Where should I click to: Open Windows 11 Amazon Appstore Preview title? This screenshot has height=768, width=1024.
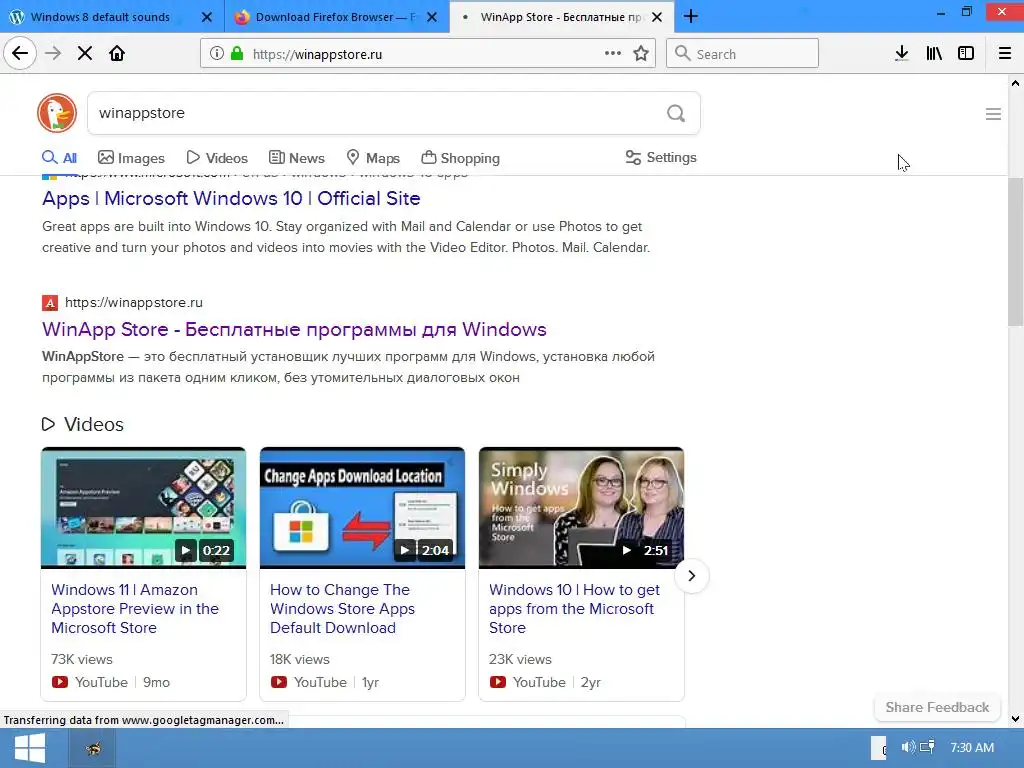(x=135, y=609)
